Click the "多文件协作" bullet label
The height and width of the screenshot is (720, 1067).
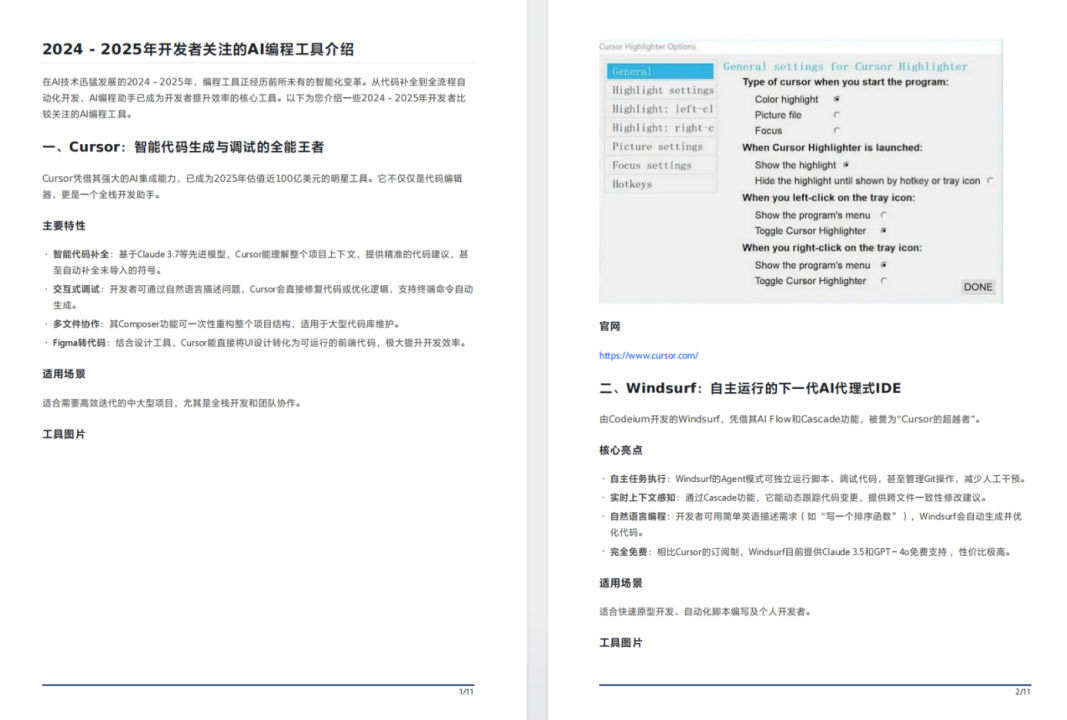[76, 324]
